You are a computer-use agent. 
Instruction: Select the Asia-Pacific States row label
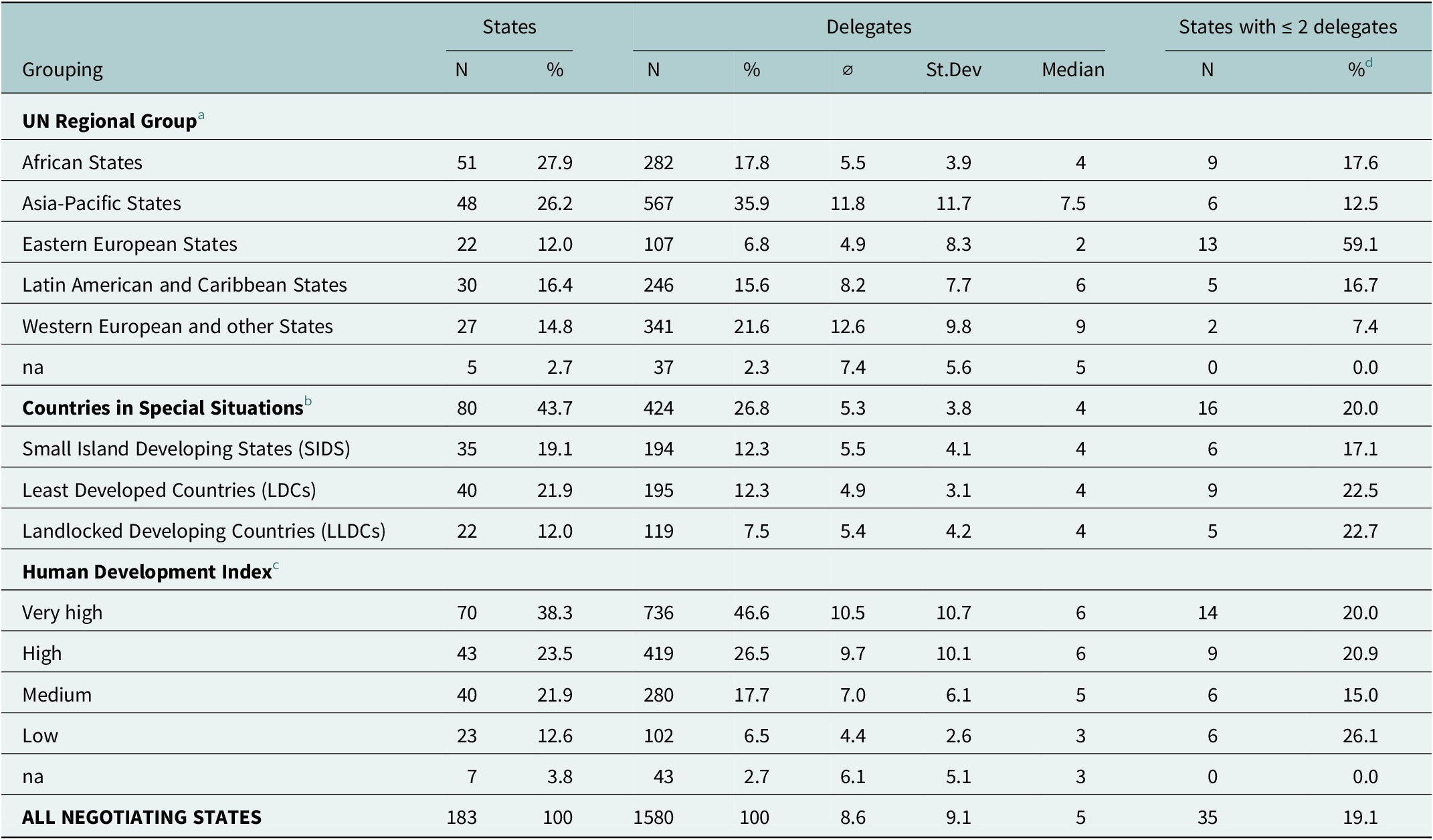coord(102,203)
